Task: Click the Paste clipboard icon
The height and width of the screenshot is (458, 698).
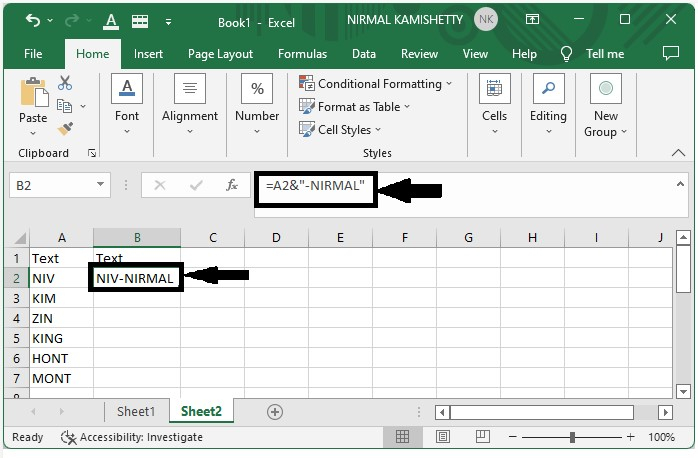Action: pos(33,100)
